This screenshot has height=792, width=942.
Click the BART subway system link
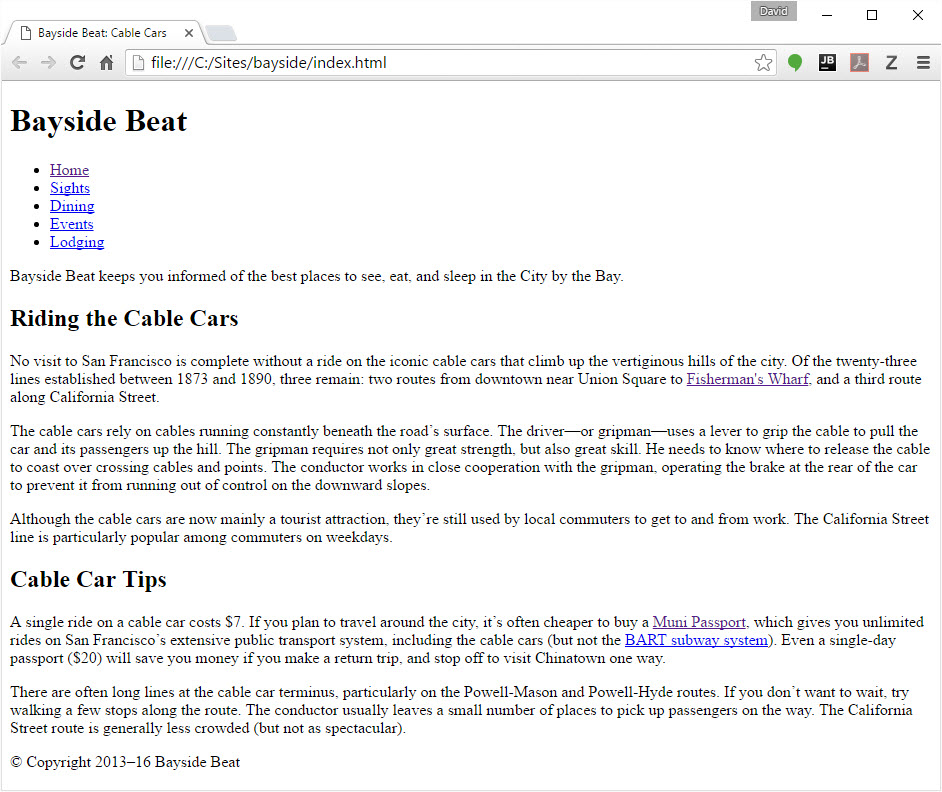[696, 640]
